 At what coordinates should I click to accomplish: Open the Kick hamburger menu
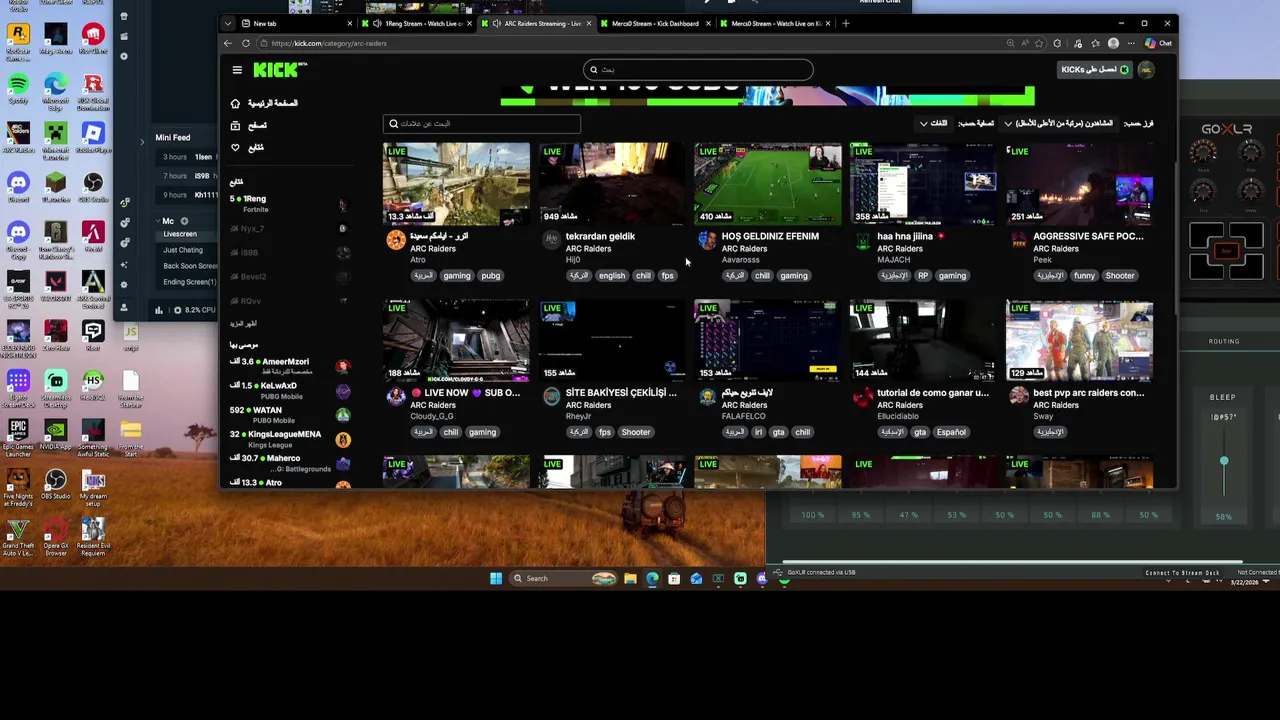pos(237,70)
